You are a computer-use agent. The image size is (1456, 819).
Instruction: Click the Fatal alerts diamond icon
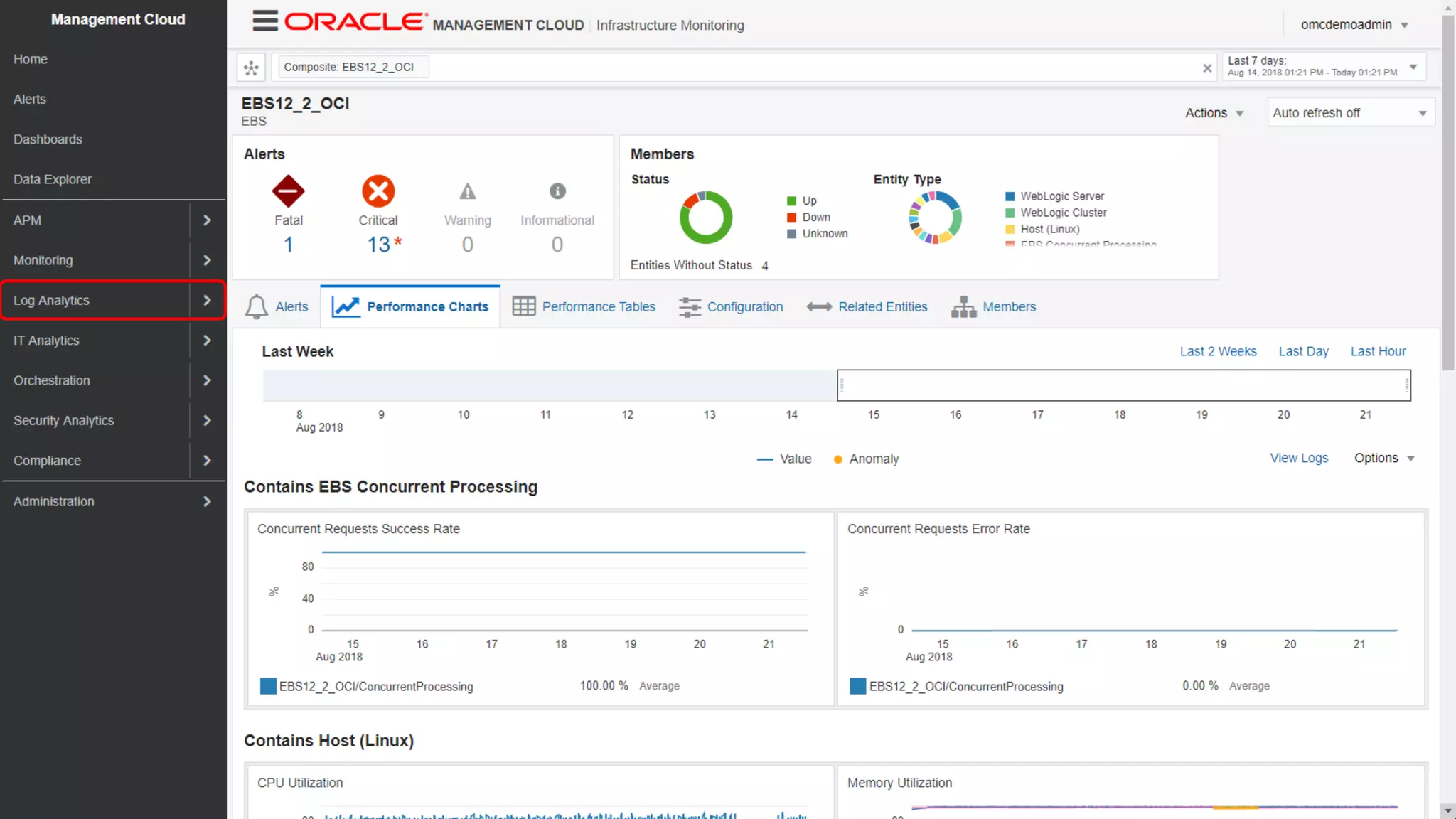(x=288, y=191)
